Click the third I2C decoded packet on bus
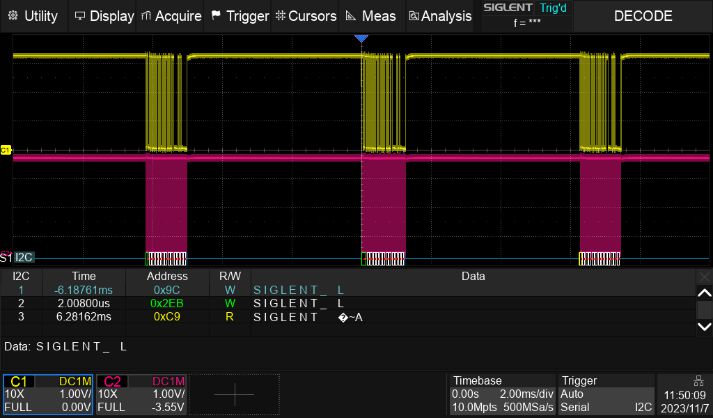 [600, 258]
